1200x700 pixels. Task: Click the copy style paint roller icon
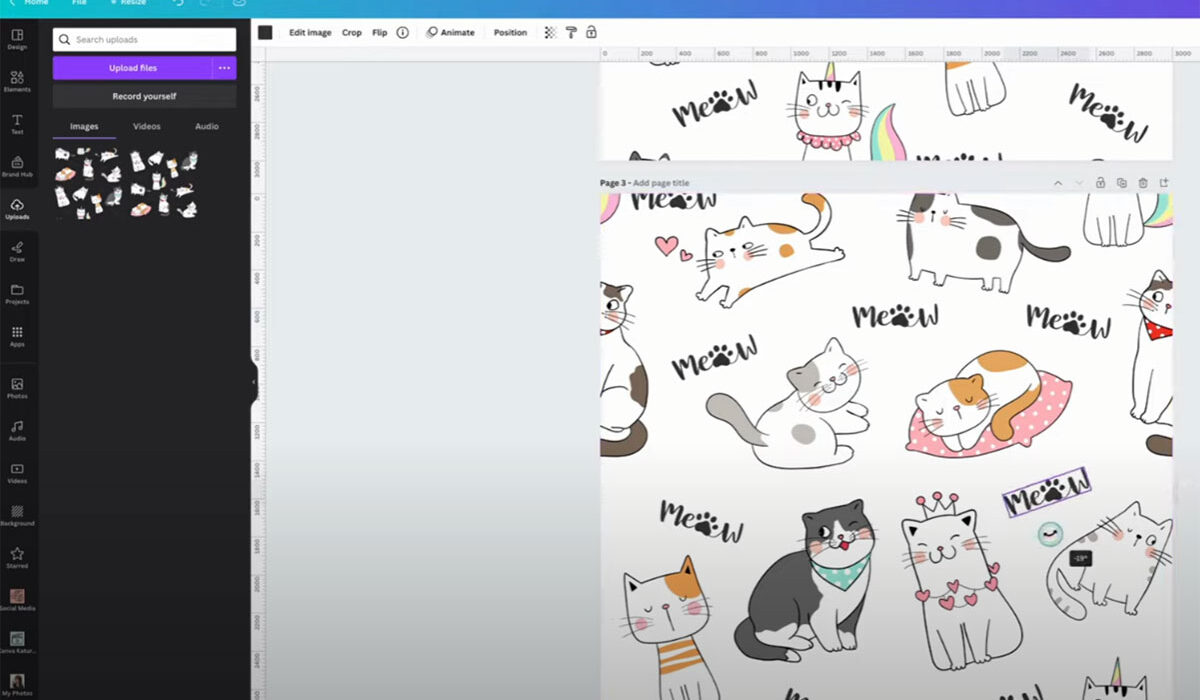coord(571,32)
